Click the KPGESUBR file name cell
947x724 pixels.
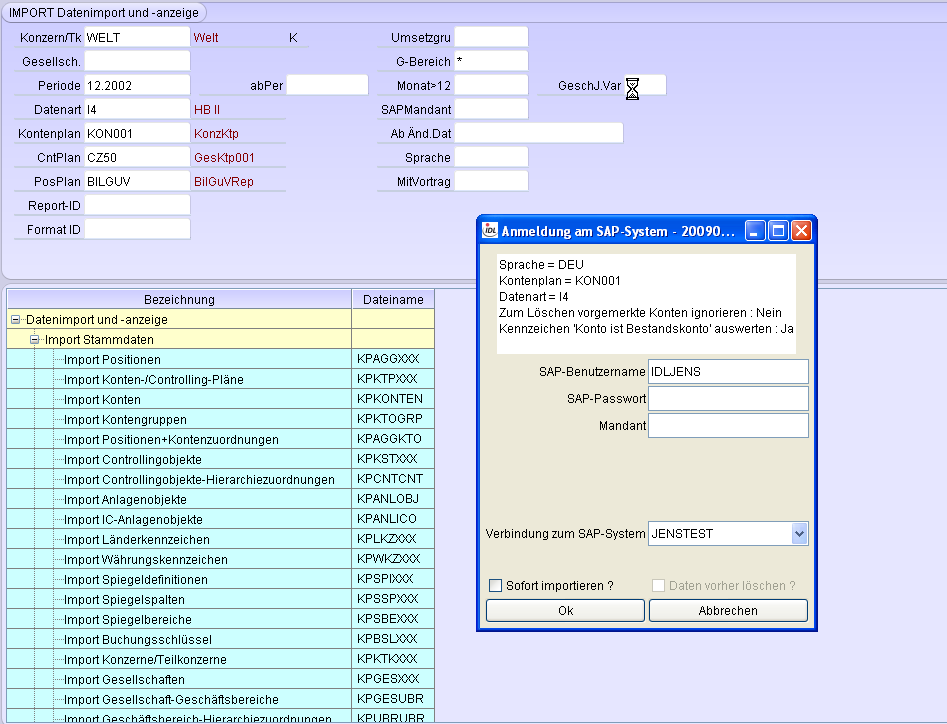tap(393, 699)
